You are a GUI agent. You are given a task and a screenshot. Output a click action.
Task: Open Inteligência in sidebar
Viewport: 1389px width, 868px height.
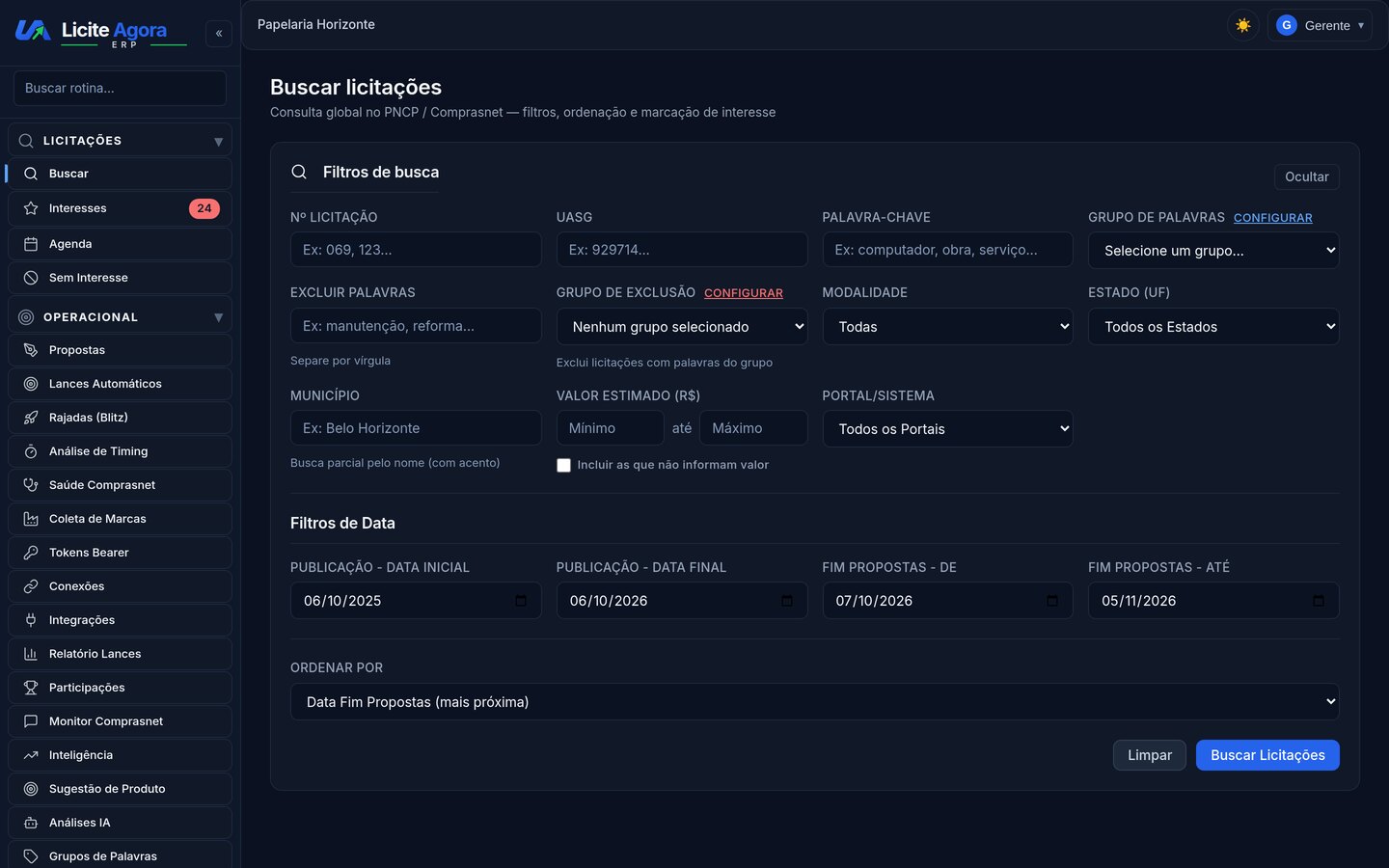(120, 755)
